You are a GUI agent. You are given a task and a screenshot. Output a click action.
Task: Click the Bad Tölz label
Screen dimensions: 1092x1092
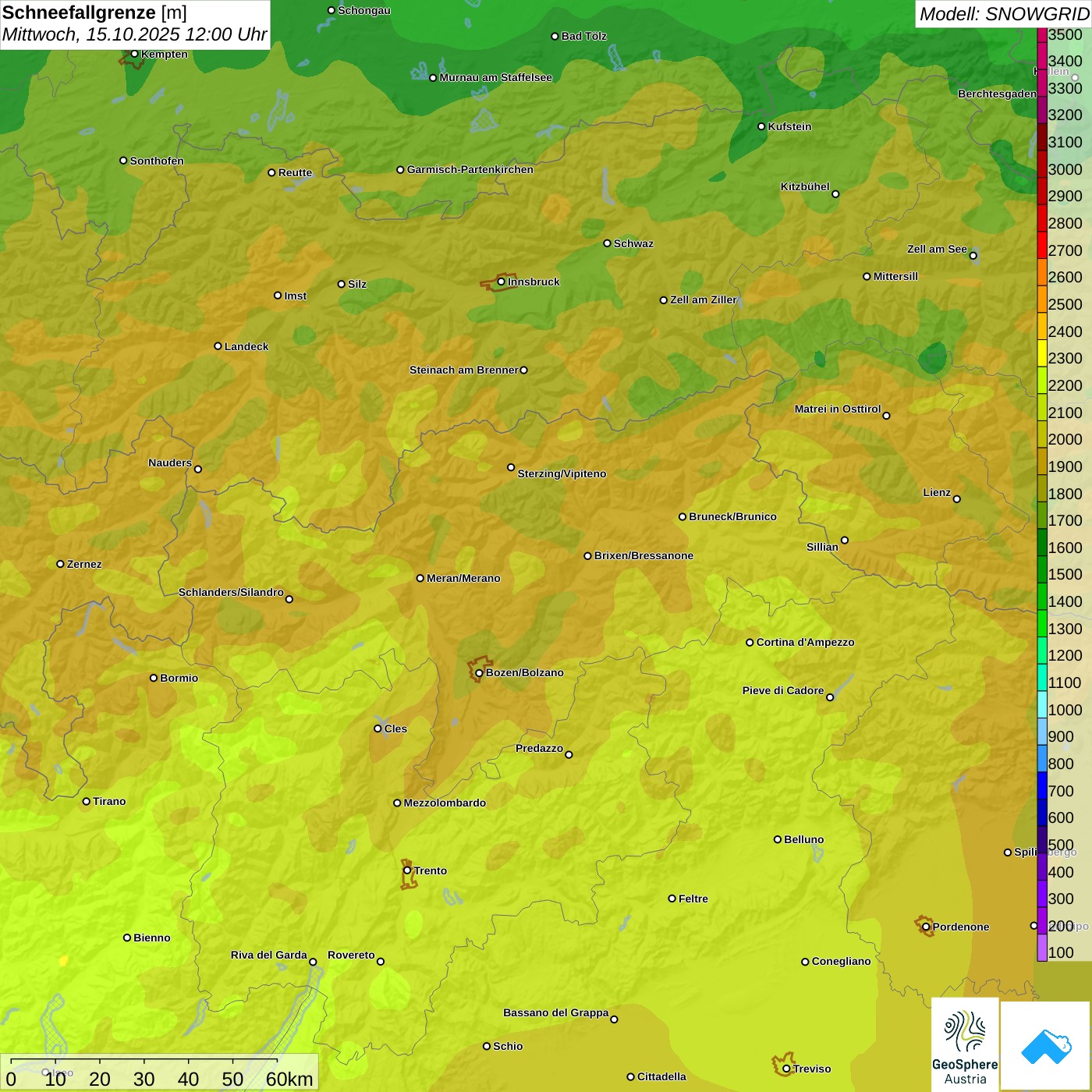click(x=583, y=36)
